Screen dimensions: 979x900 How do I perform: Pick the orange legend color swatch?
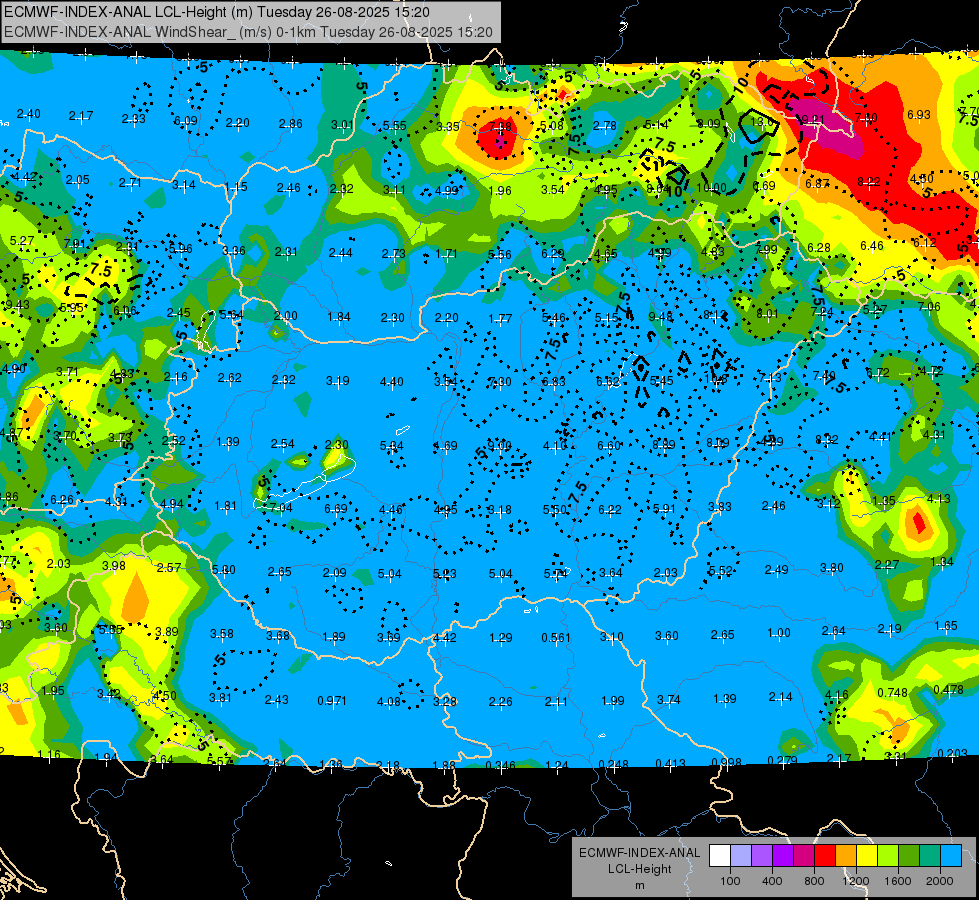pyautogui.click(x=846, y=856)
